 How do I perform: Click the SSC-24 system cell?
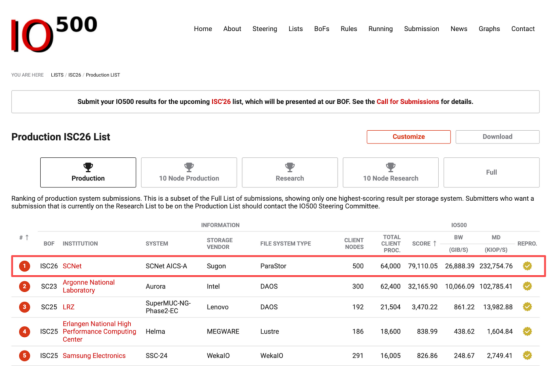pos(156,356)
